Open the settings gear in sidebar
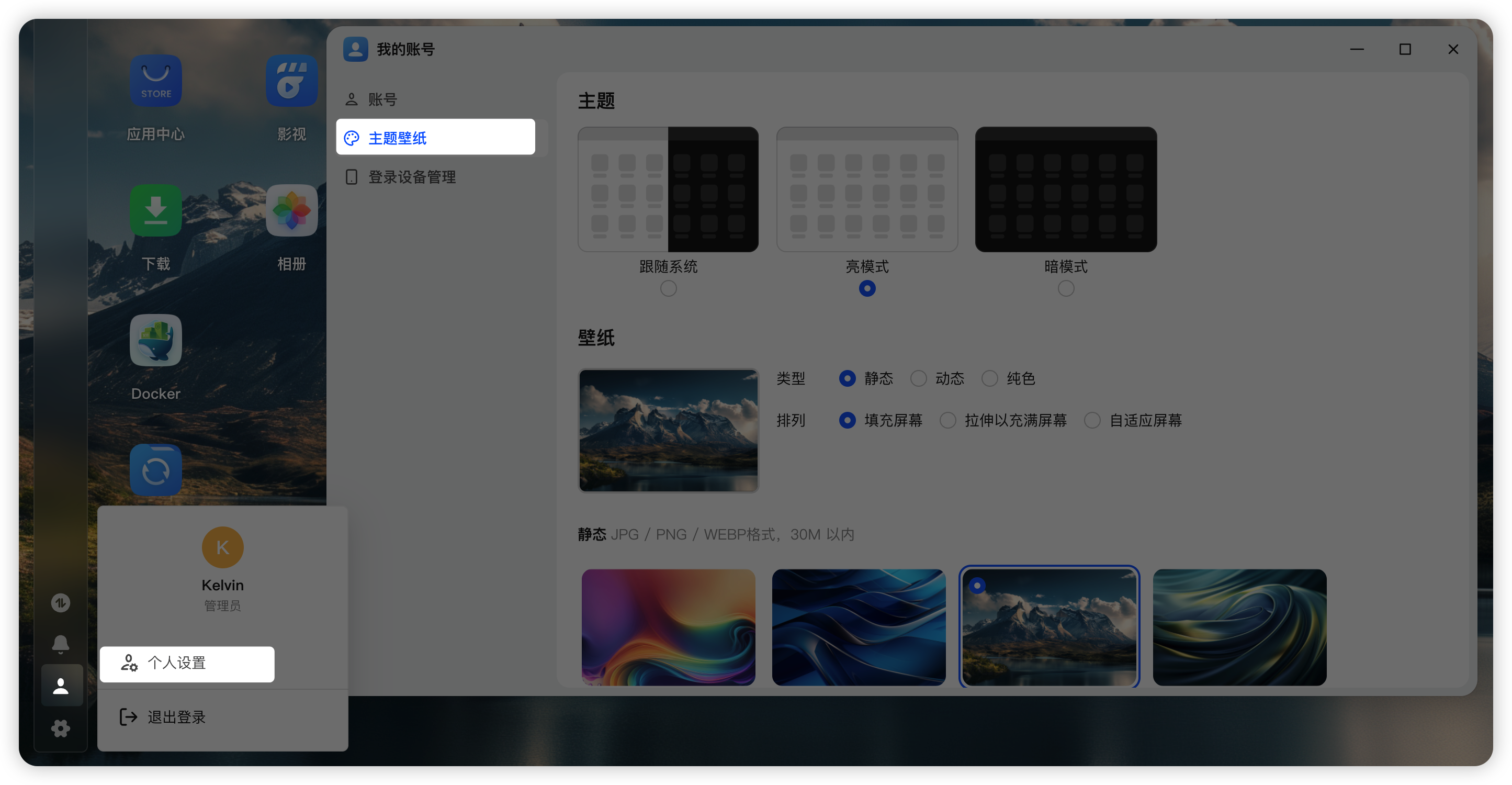 (x=61, y=728)
